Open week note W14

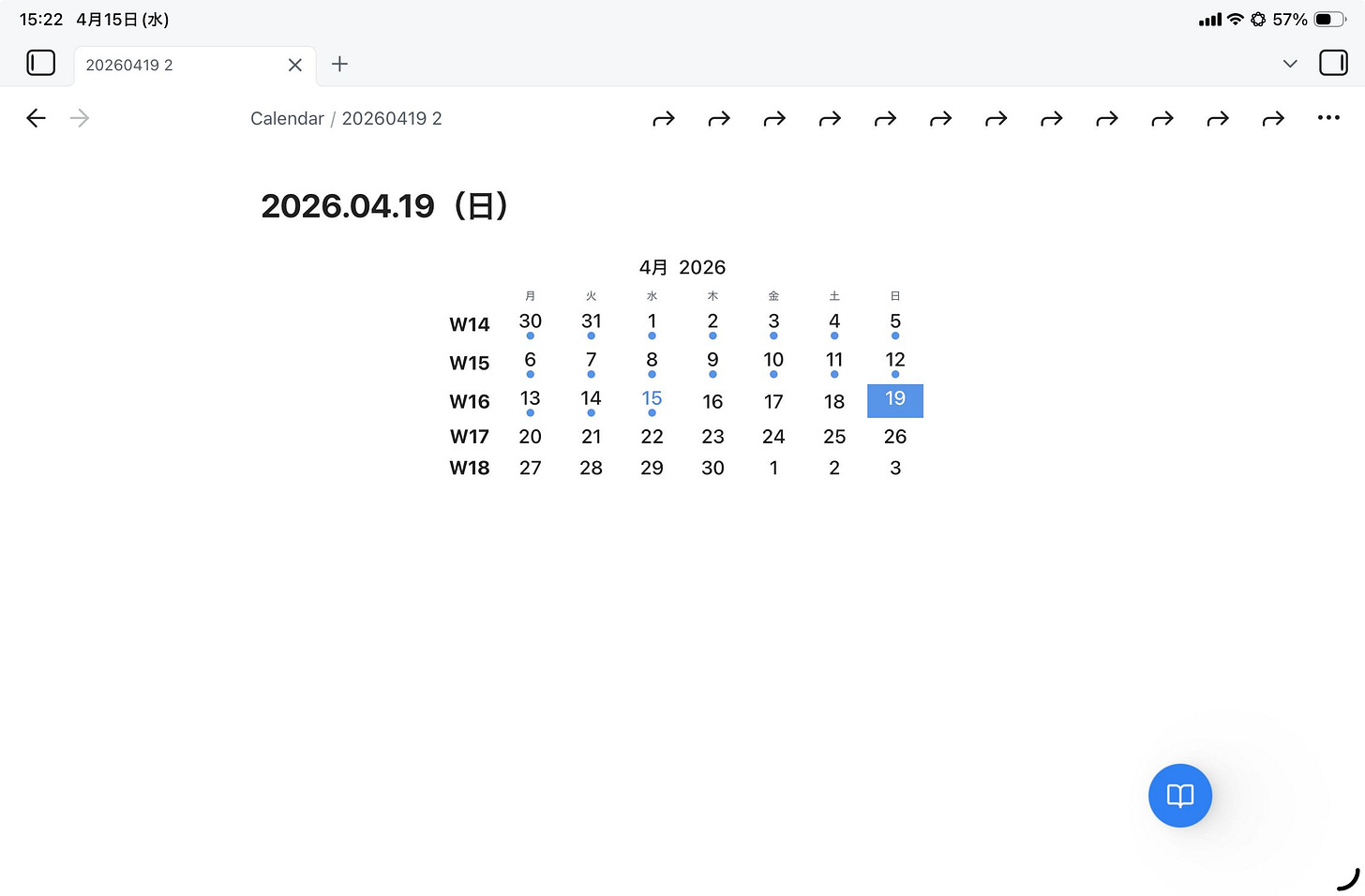pos(470,324)
